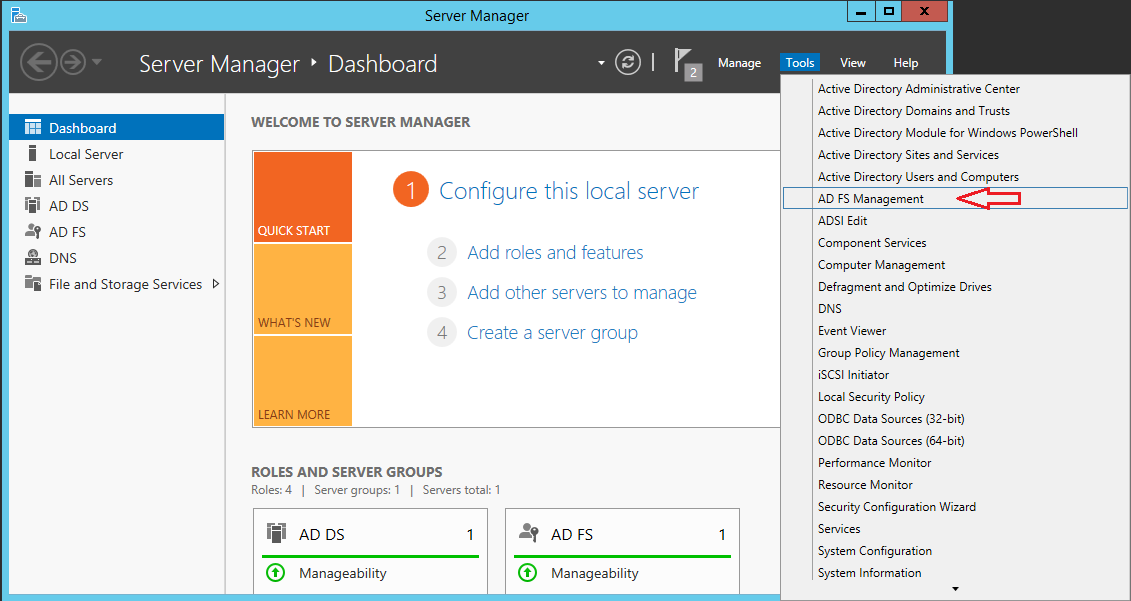
Task: Click the DNS icon in sidebar
Action: coord(33,258)
